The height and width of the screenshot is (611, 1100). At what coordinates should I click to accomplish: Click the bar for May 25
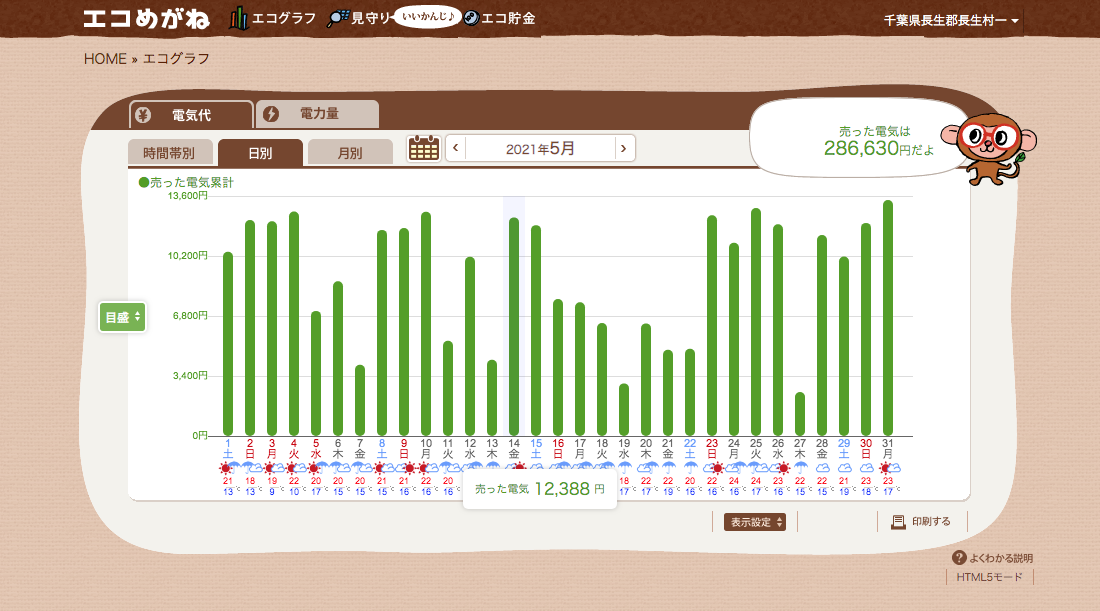tap(756, 322)
